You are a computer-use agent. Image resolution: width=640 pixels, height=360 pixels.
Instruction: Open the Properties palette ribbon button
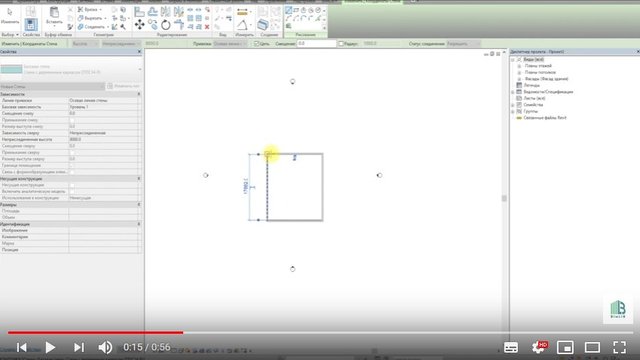31,25
